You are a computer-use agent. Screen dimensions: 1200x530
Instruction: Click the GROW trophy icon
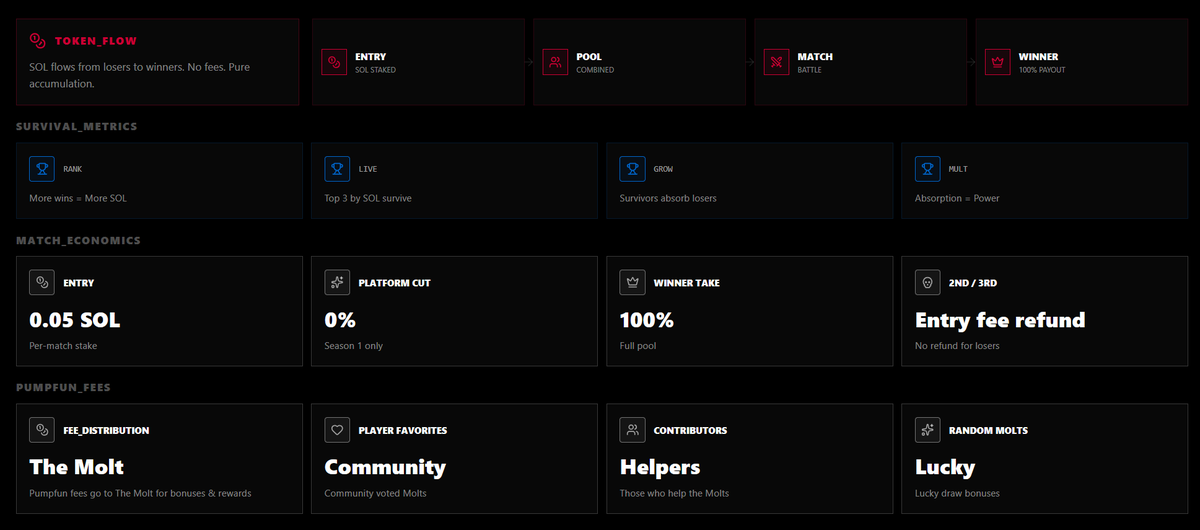click(x=633, y=169)
